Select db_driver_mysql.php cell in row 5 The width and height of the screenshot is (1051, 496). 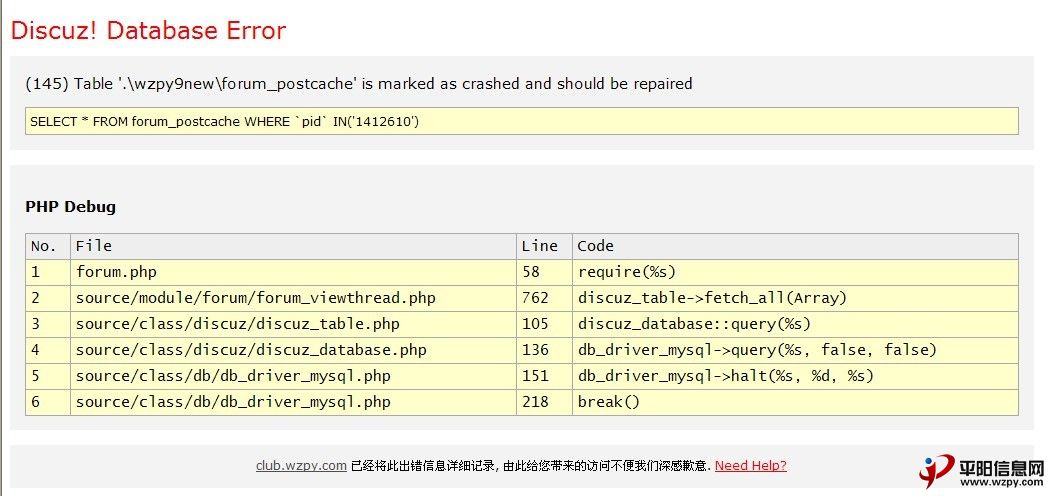(294, 376)
